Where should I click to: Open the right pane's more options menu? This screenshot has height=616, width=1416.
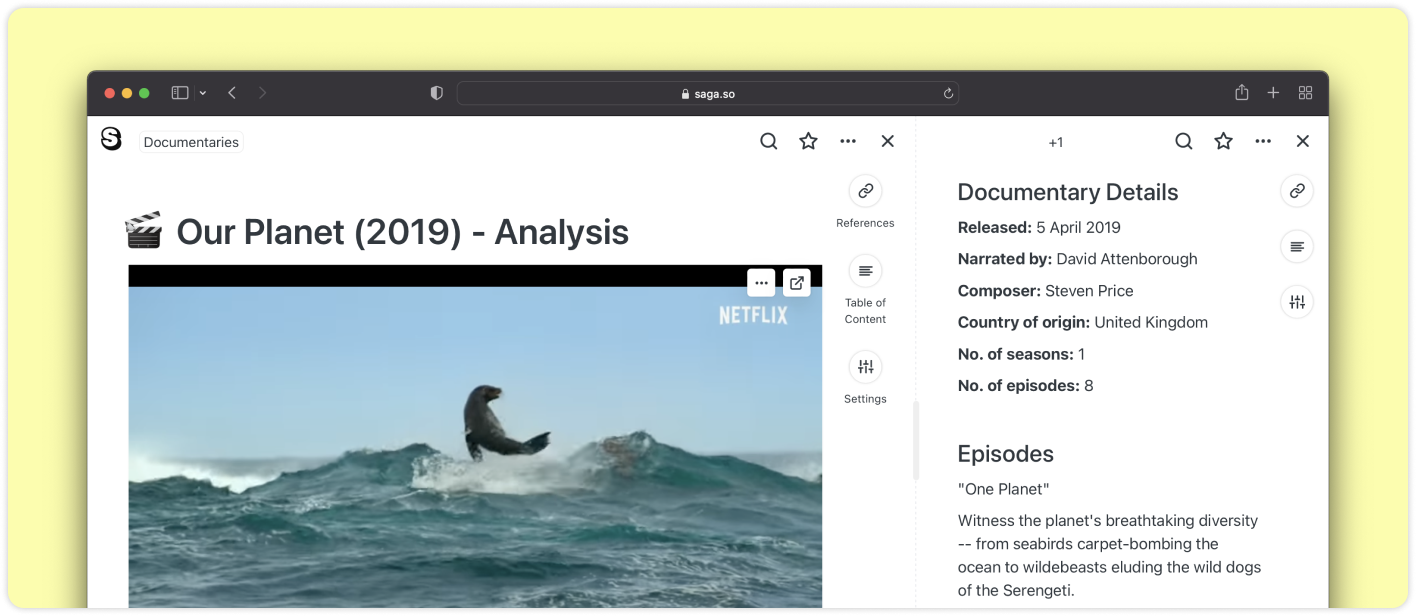[x=1263, y=142]
